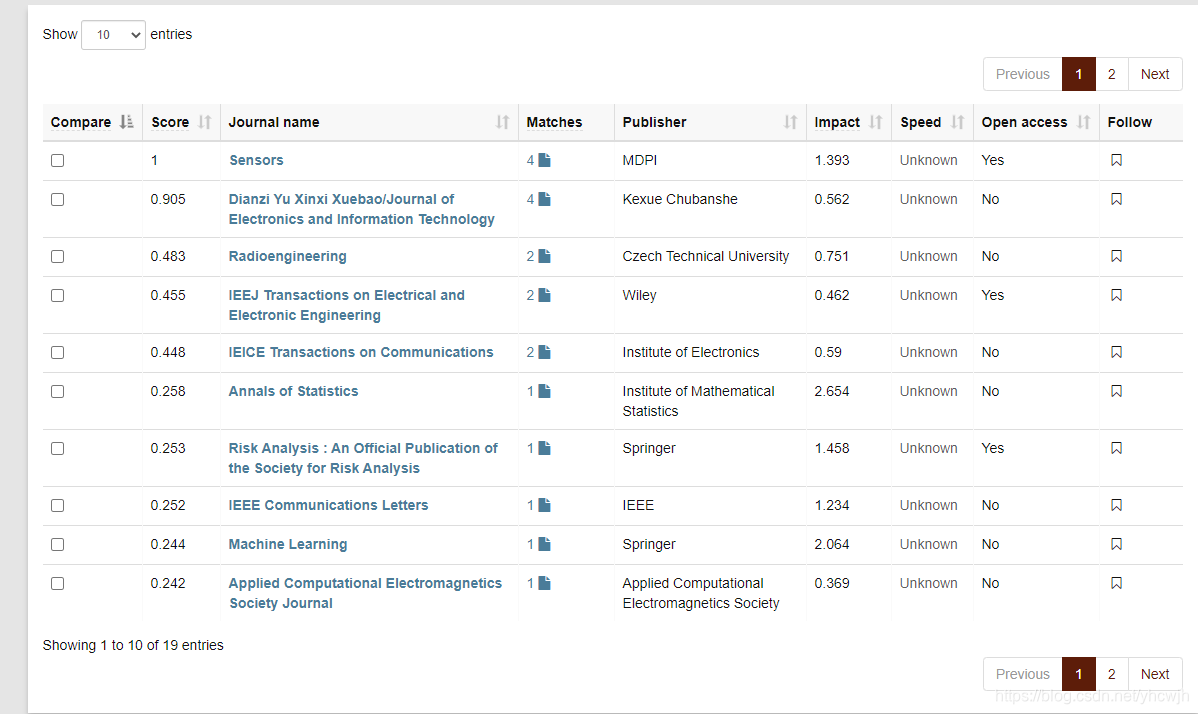The height and width of the screenshot is (714, 1198).
Task: Show matches for IEEE Communications Letters
Action: [544, 506]
